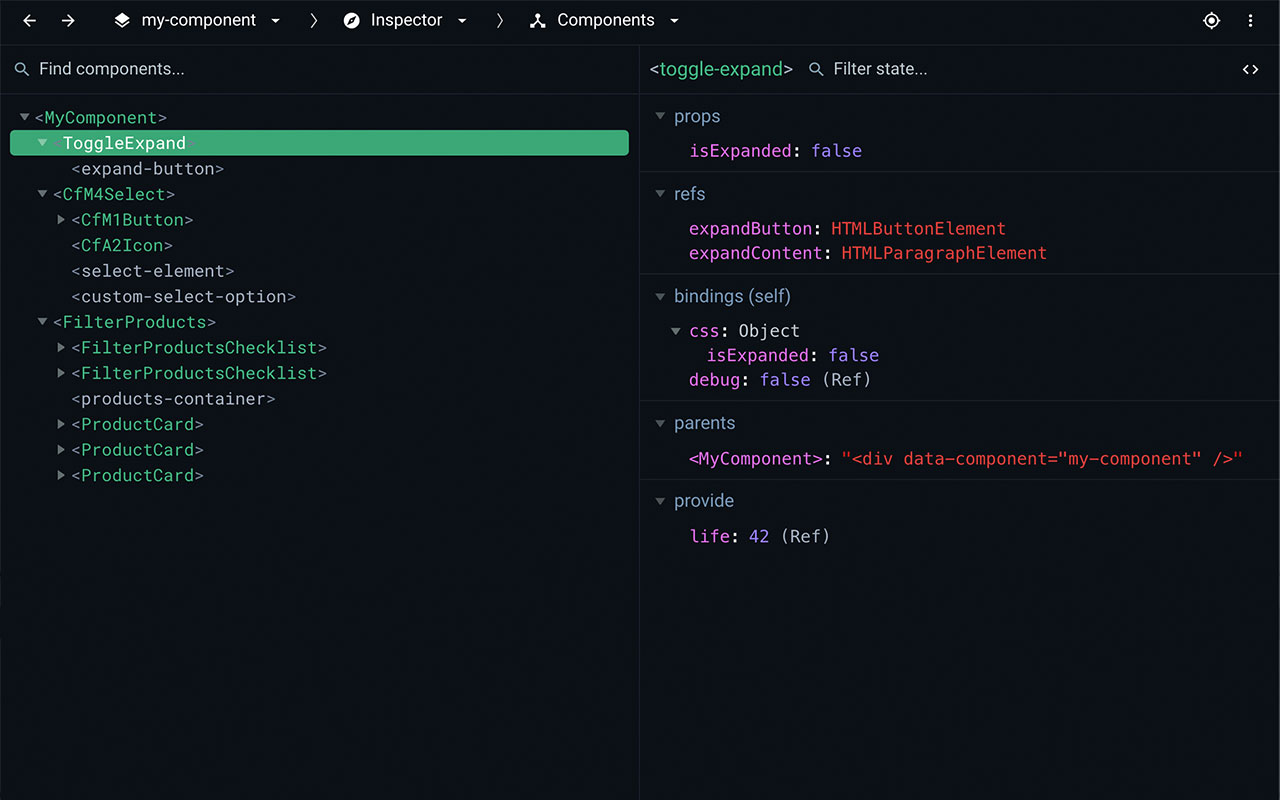Image resolution: width=1280 pixels, height=800 pixels.
Task: Collapse the CfM4Select tree node
Action: point(43,194)
